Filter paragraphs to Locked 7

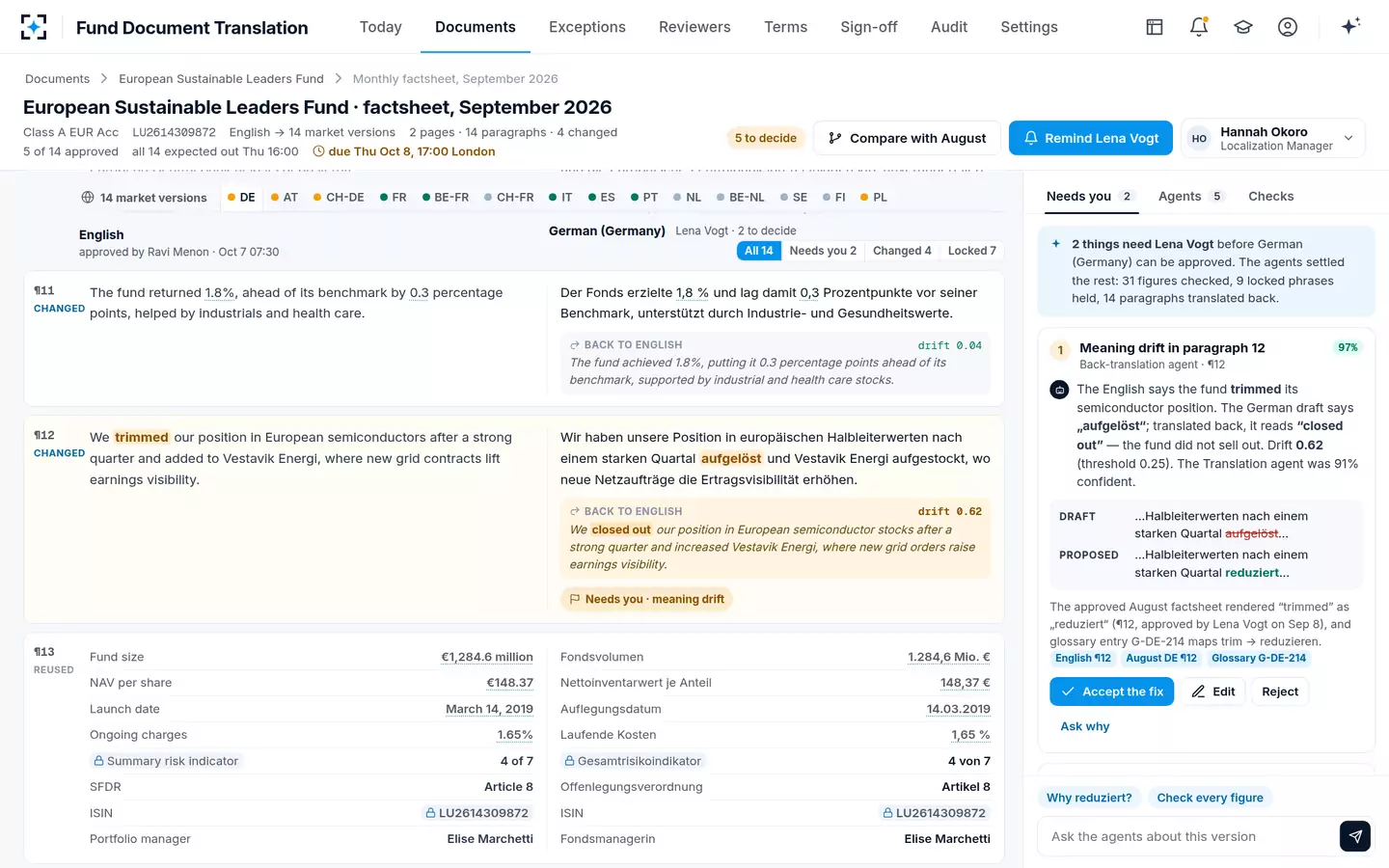click(x=972, y=251)
